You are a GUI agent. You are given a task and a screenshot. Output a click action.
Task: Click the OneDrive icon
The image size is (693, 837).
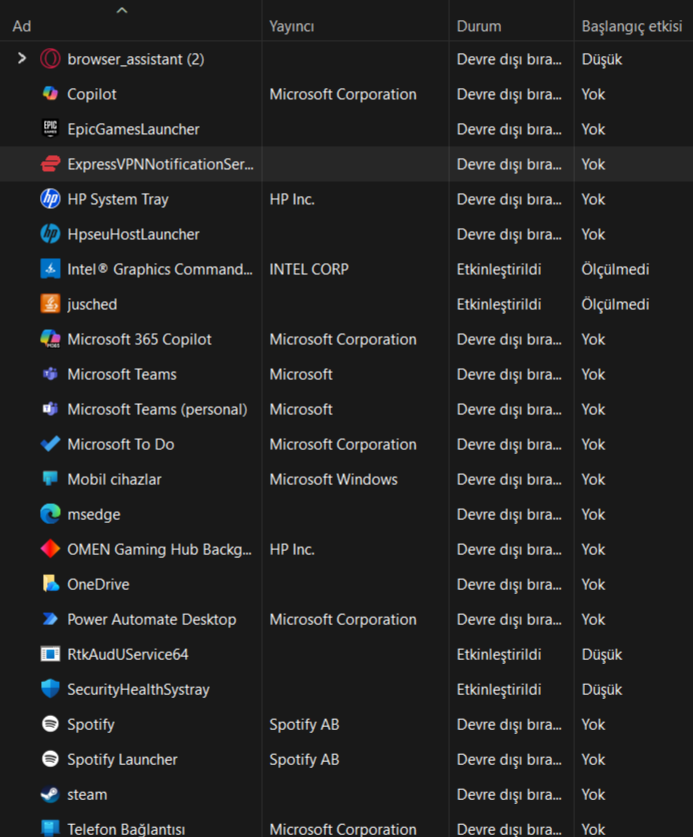pyautogui.click(x=50, y=584)
